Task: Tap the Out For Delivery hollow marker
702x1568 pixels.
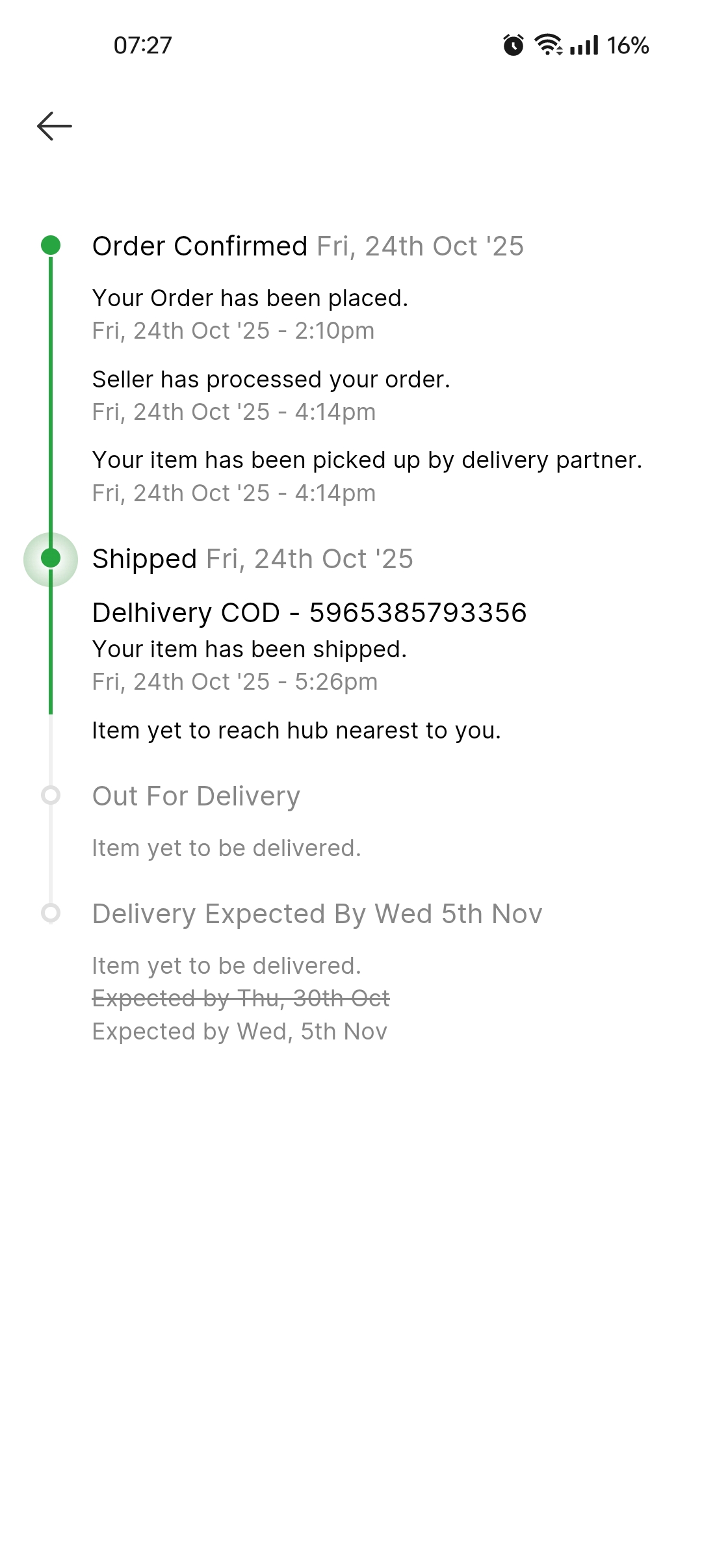Action: (51, 795)
